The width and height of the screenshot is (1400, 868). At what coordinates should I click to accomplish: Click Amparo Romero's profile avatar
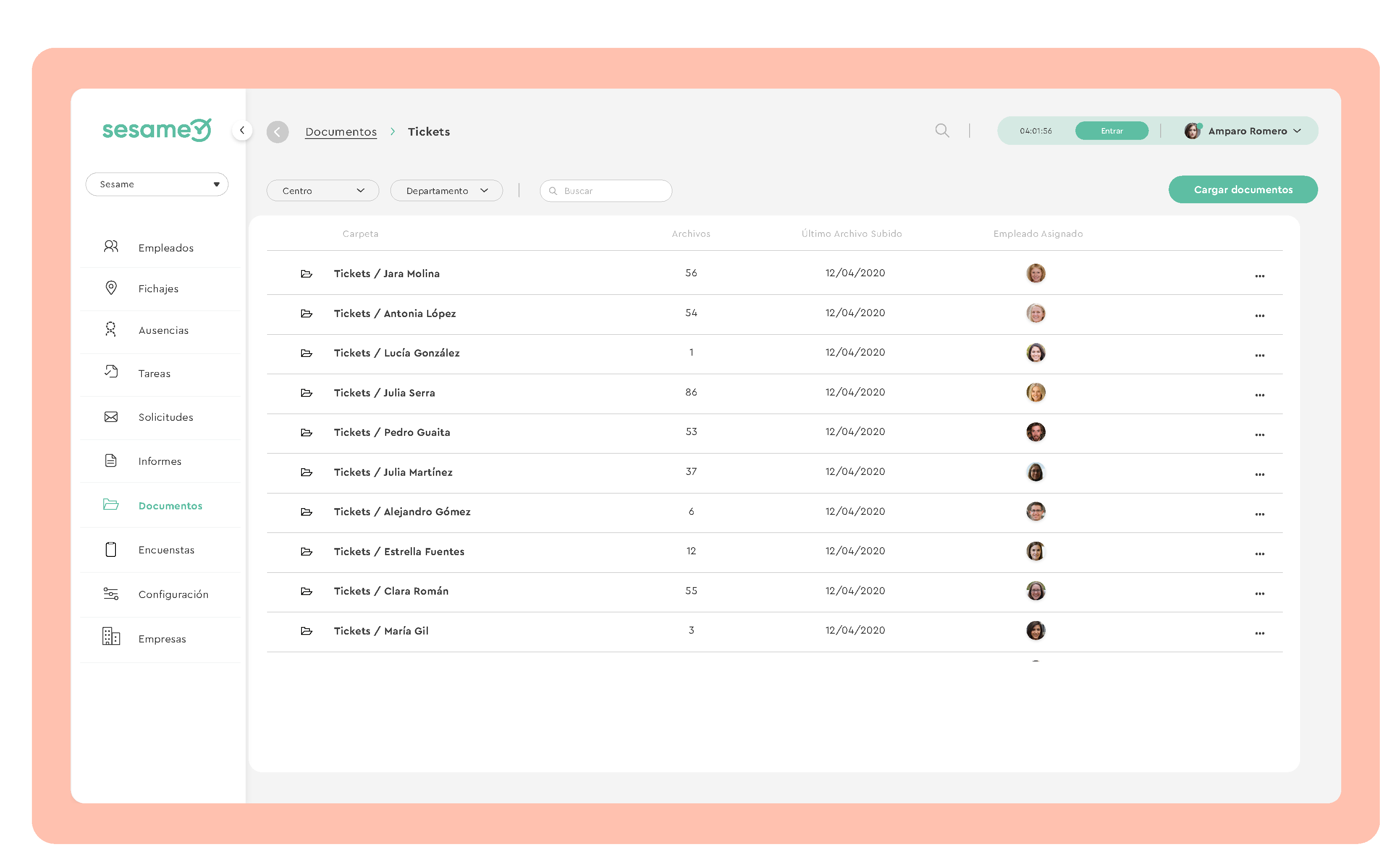tap(1192, 131)
